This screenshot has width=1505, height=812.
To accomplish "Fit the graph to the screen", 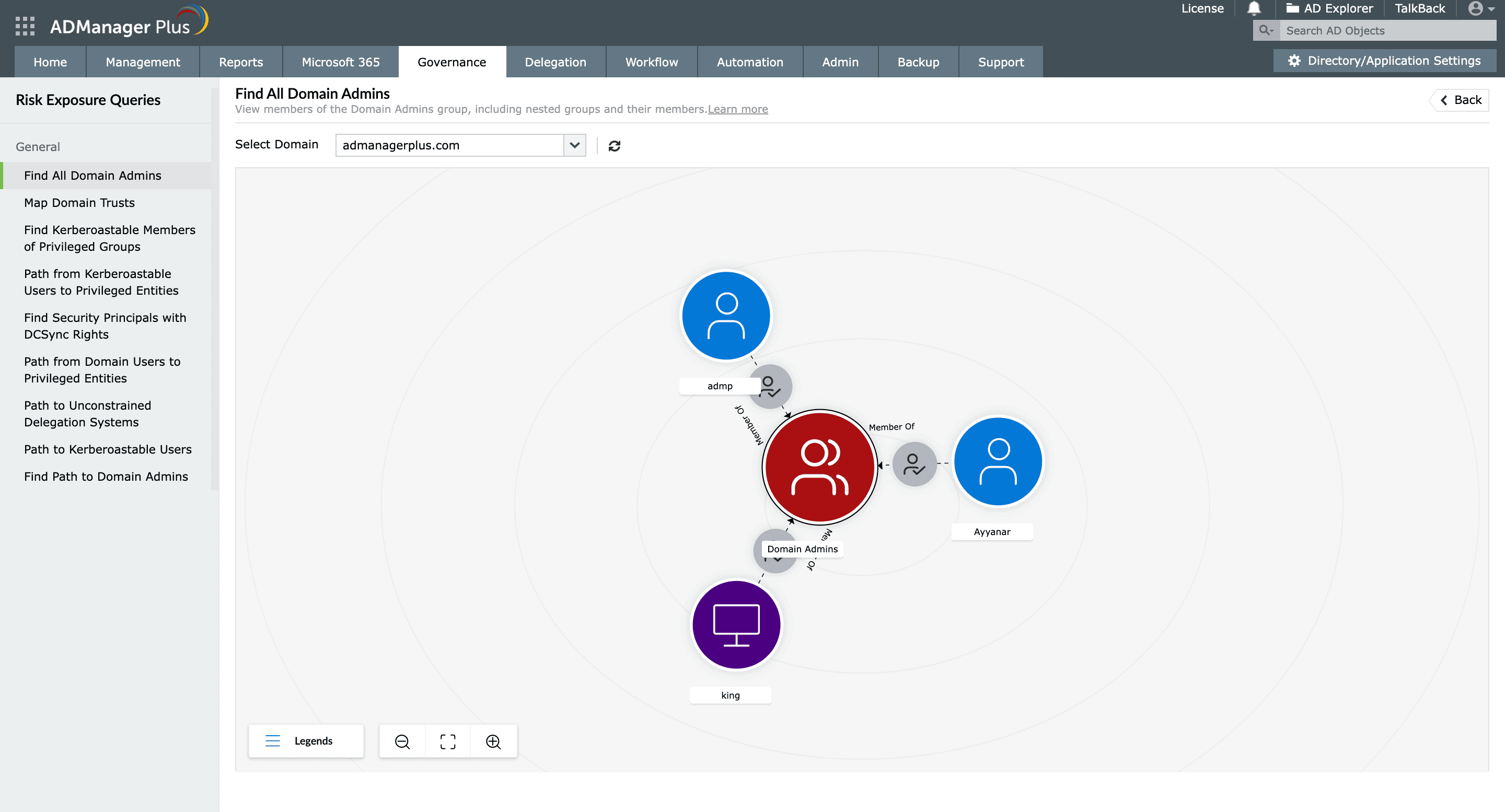I will click(x=447, y=741).
